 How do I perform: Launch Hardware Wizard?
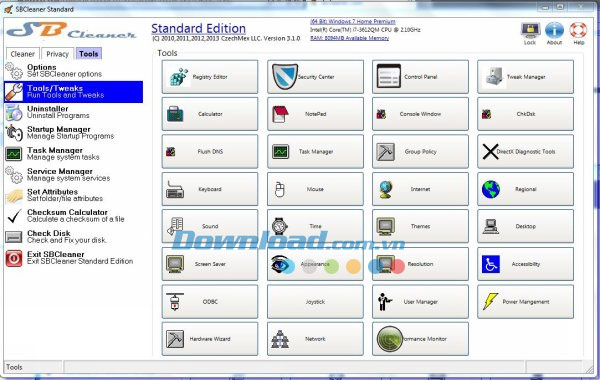(210, 339)
